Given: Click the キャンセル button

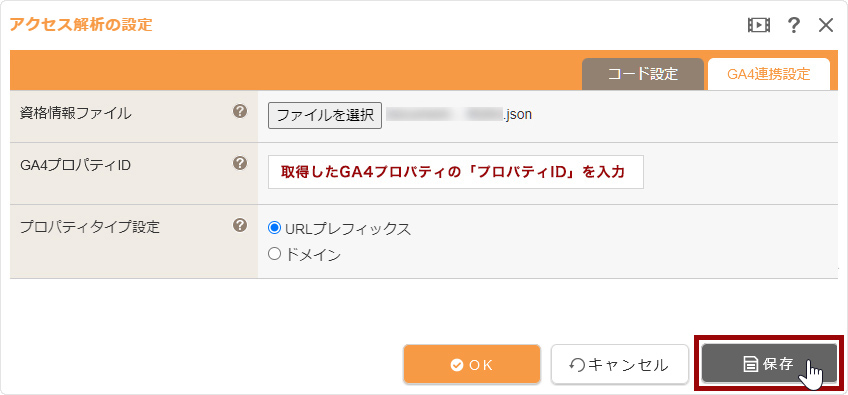Looking at the screenshot, I should coord(619,365).
